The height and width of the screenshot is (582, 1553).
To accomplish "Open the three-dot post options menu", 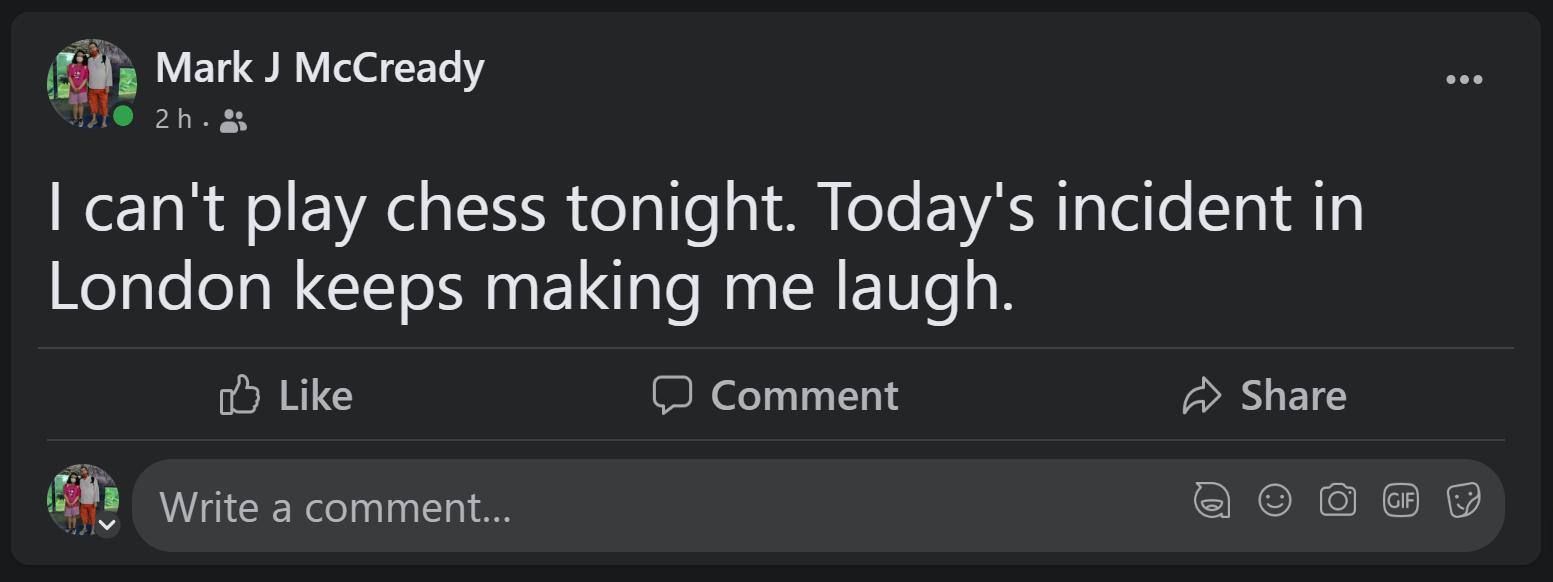I will coord(1464,80).
